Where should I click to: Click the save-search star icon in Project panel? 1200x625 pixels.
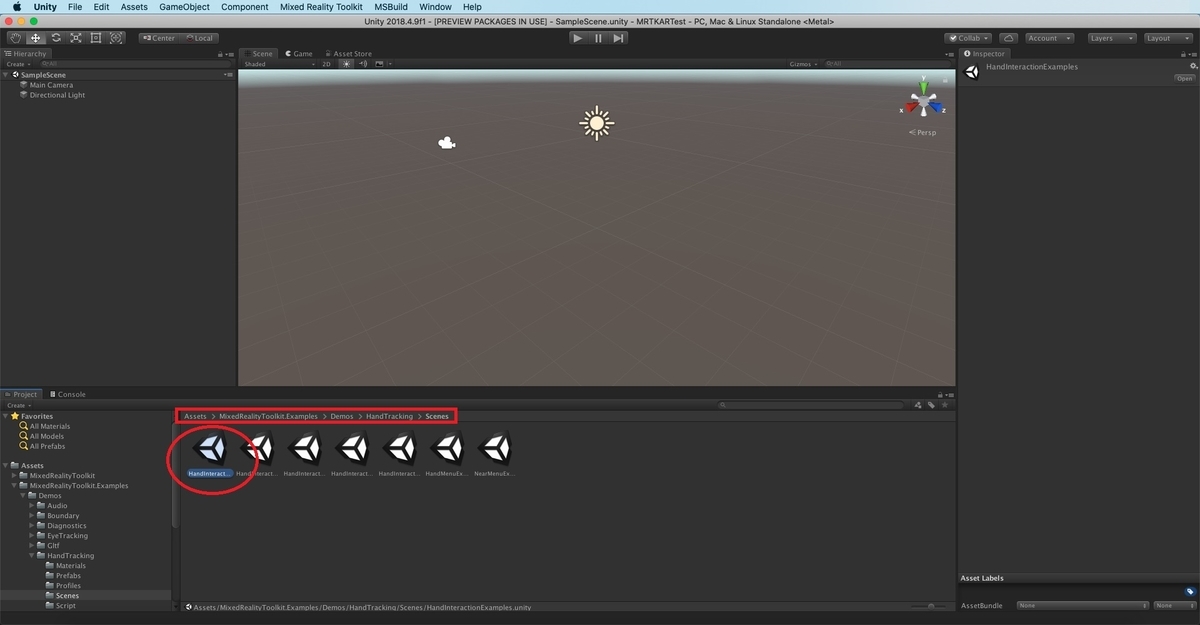pyautogui.click(x=945, y=405)
